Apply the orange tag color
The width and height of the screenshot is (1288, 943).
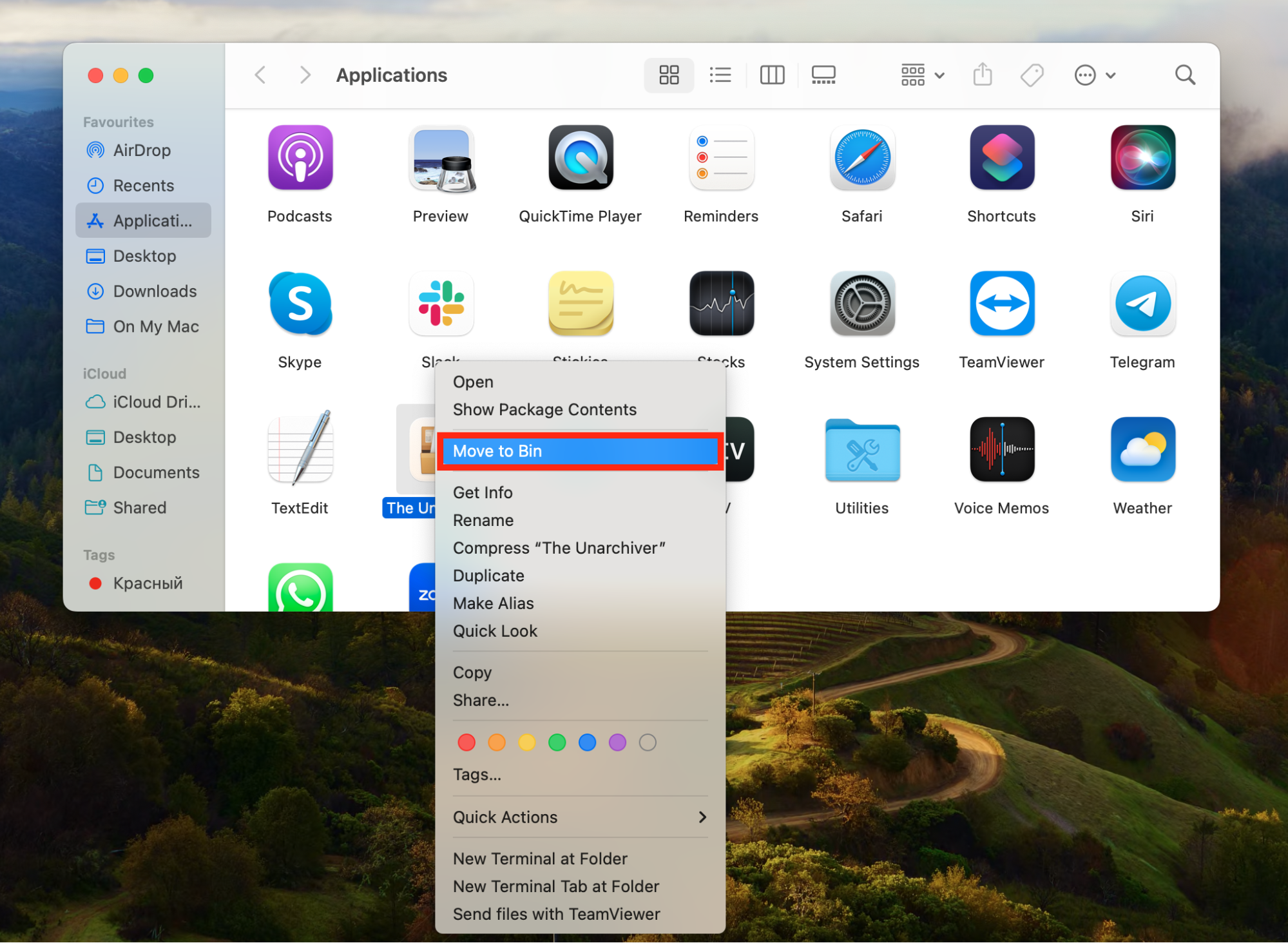click(497, 743)
